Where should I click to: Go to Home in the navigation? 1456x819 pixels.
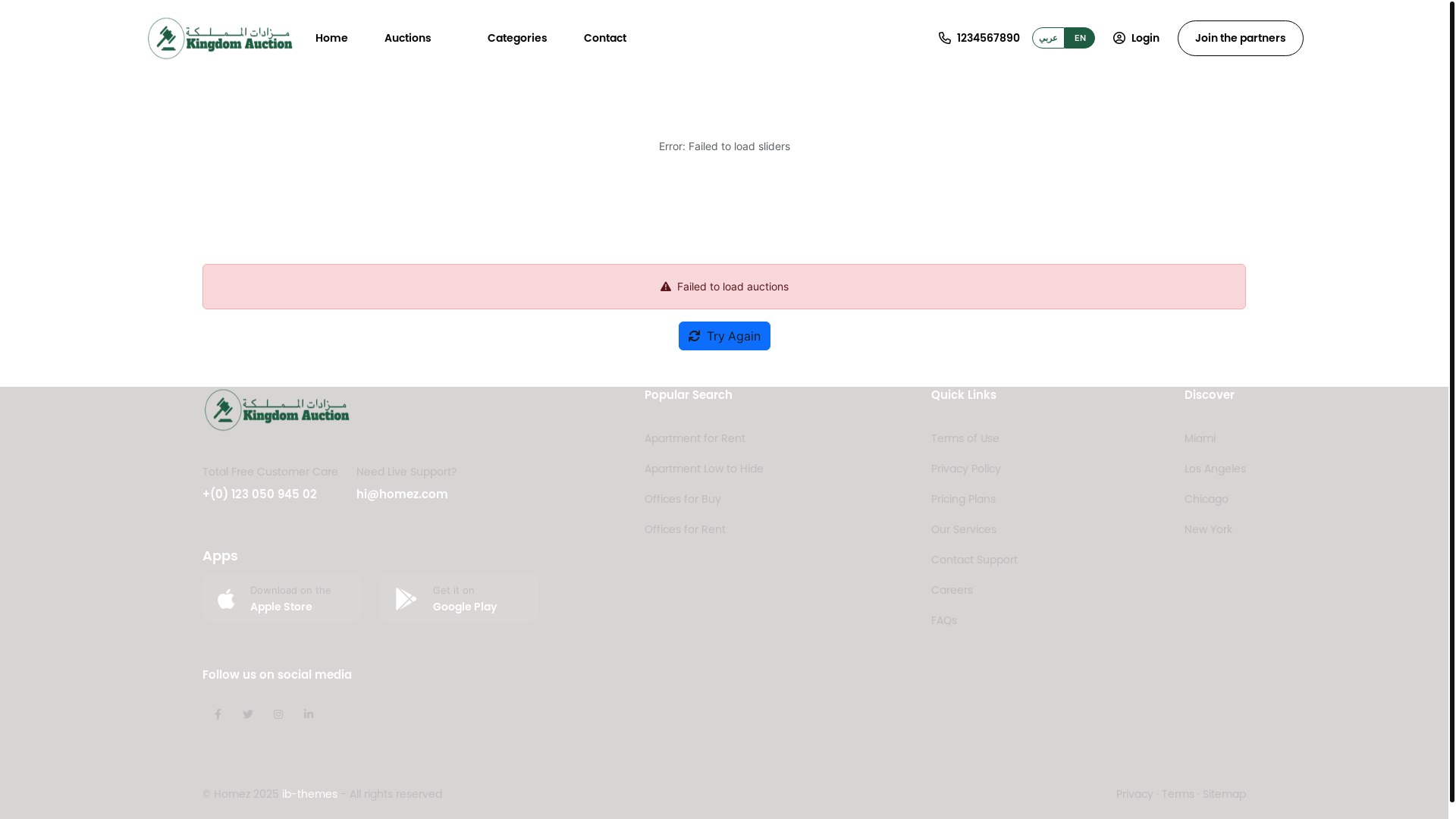[x=331, y=38]
